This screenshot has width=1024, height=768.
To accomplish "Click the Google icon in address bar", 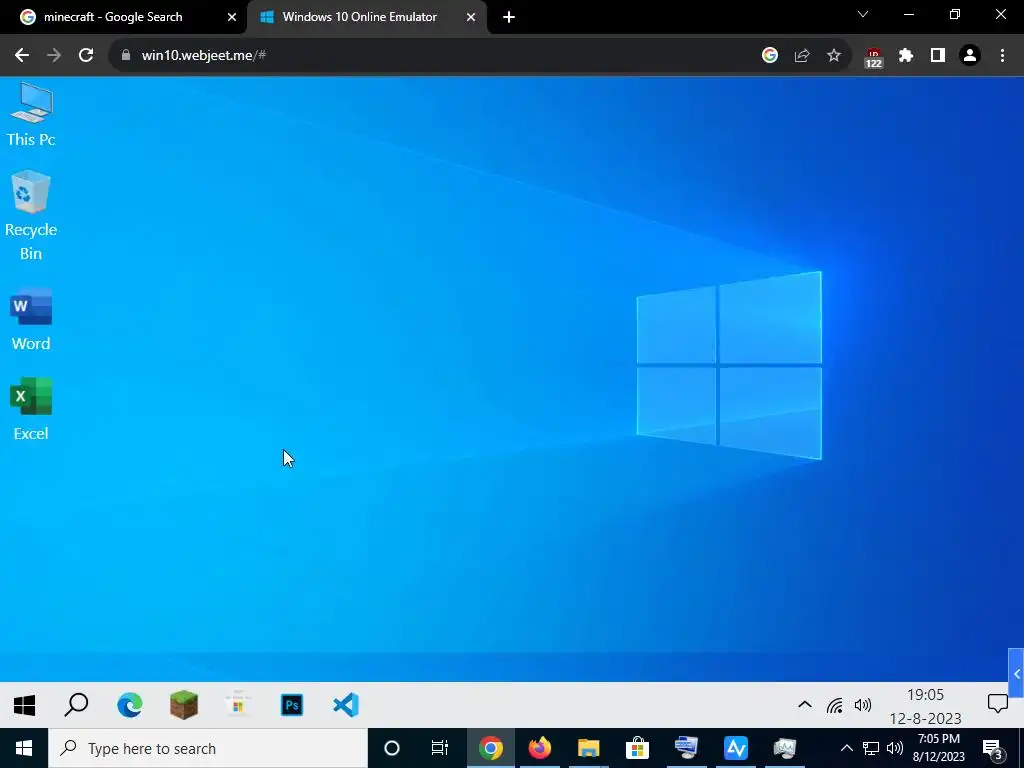I will pos(770,55).
